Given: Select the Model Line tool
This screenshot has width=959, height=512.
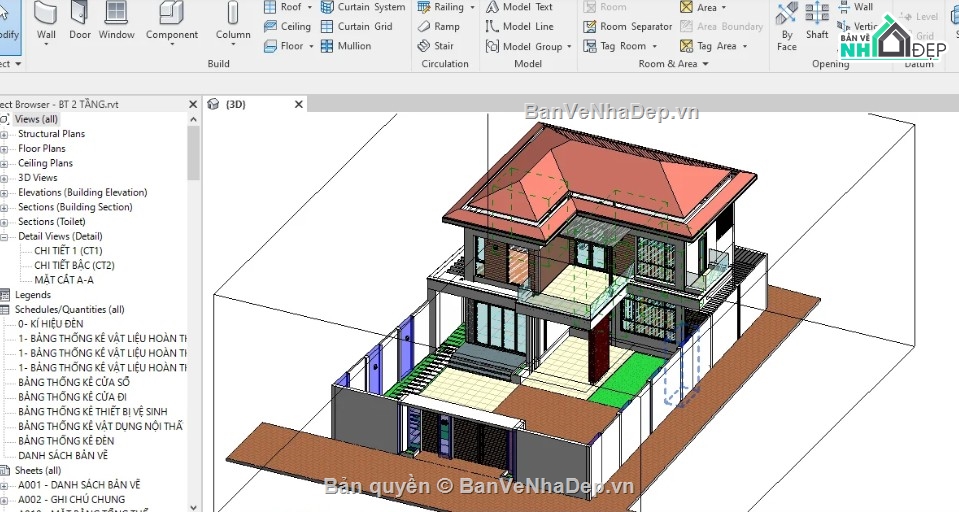Looking at the screenshot, I should (520, 26).
